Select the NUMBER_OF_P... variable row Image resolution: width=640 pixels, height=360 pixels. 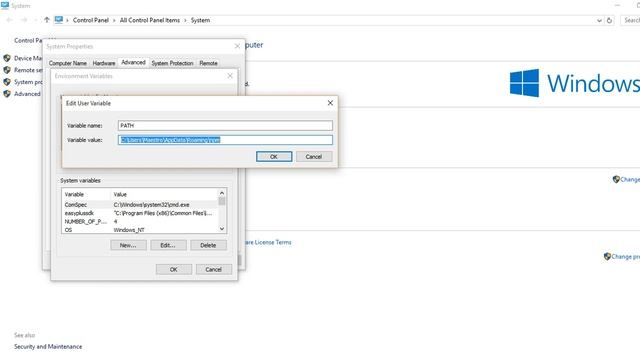pos(140,222)
